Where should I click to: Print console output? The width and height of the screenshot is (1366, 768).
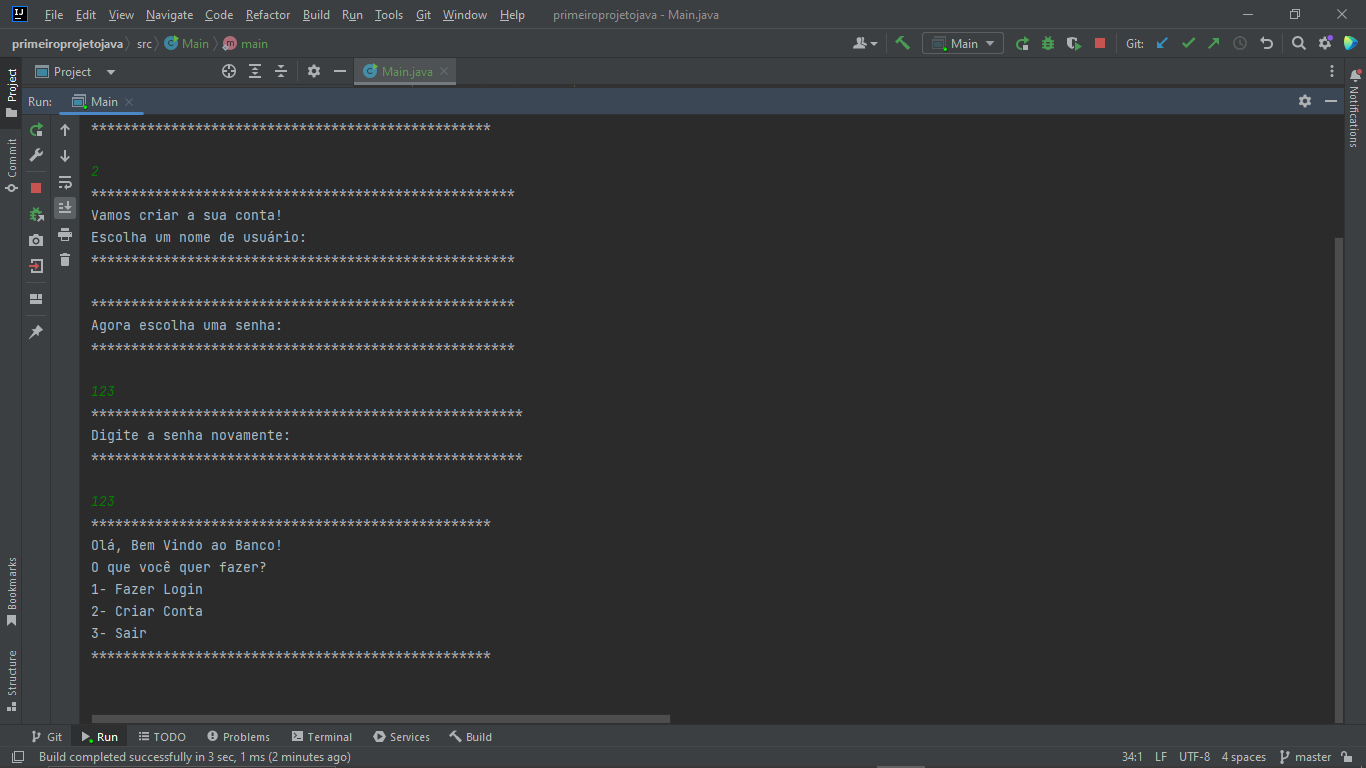pos(65,234)
